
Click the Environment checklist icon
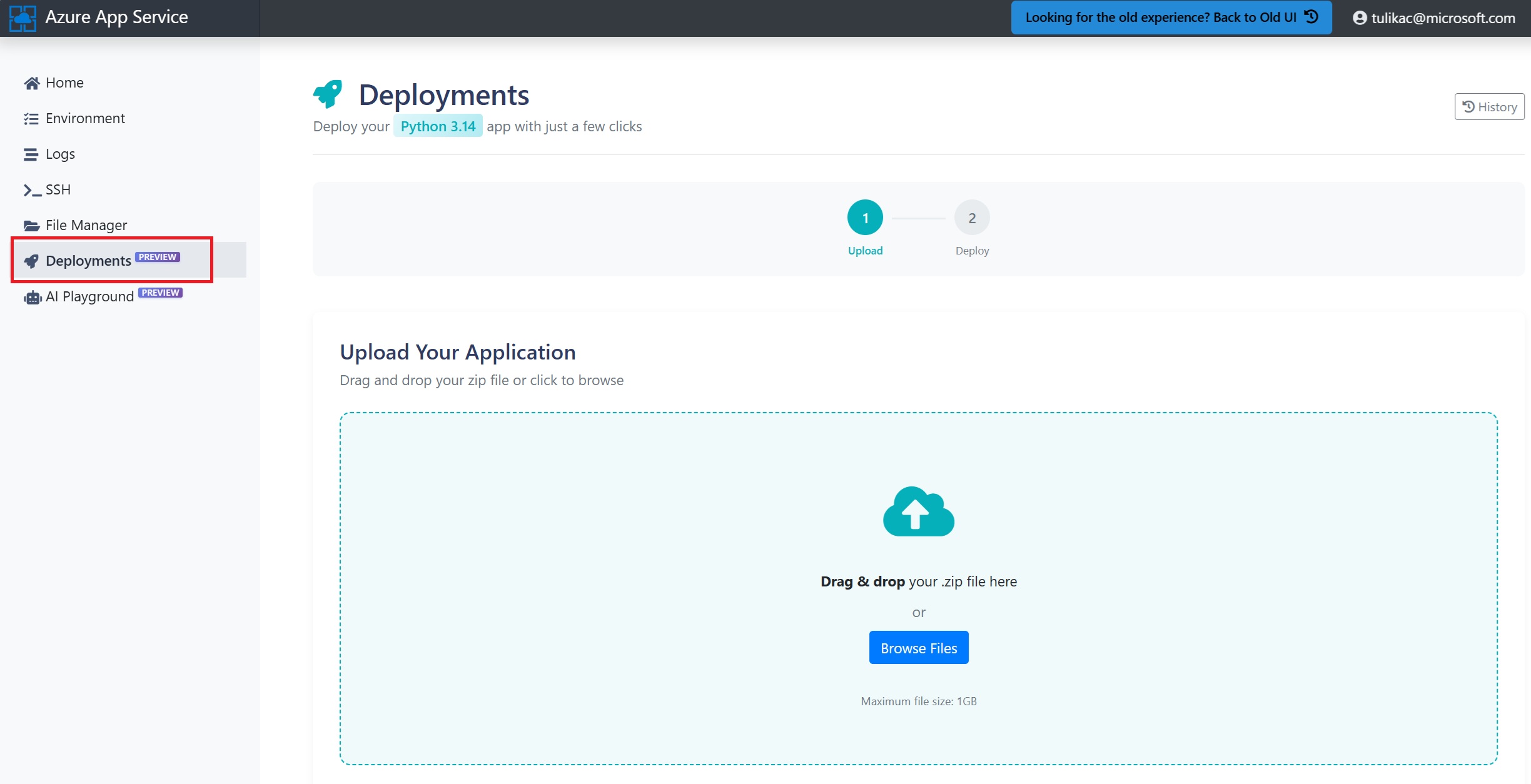(31, 119)
